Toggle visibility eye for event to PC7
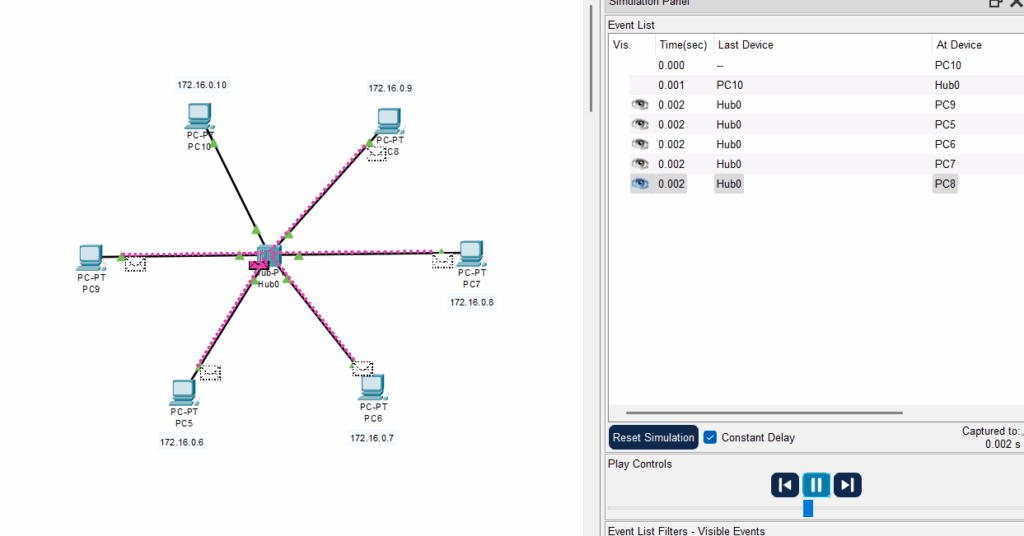This screenshot has width=1024, height=536. (640, 164)
